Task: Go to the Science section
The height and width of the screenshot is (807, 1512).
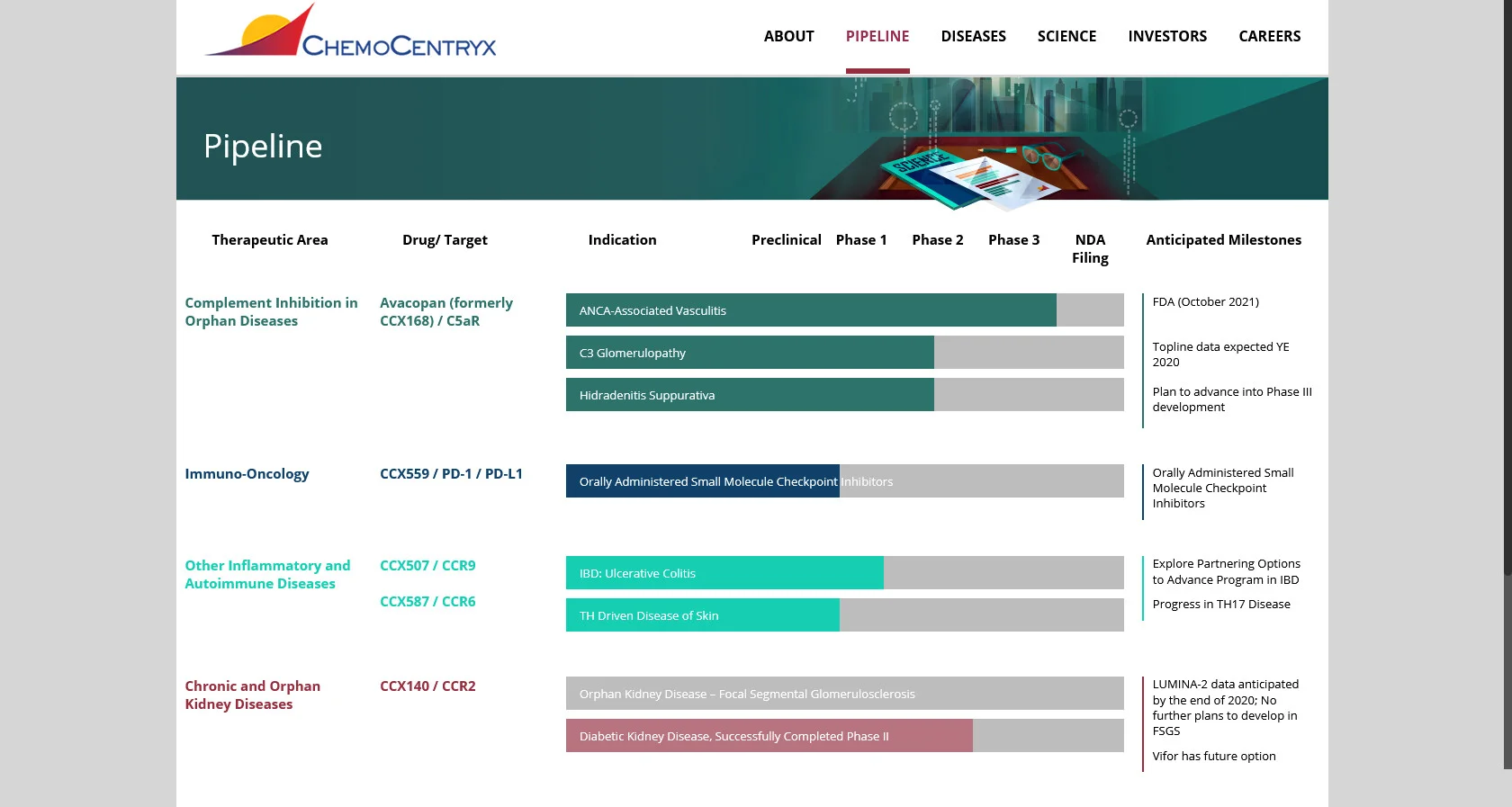Action: (x=1066, y=36)
